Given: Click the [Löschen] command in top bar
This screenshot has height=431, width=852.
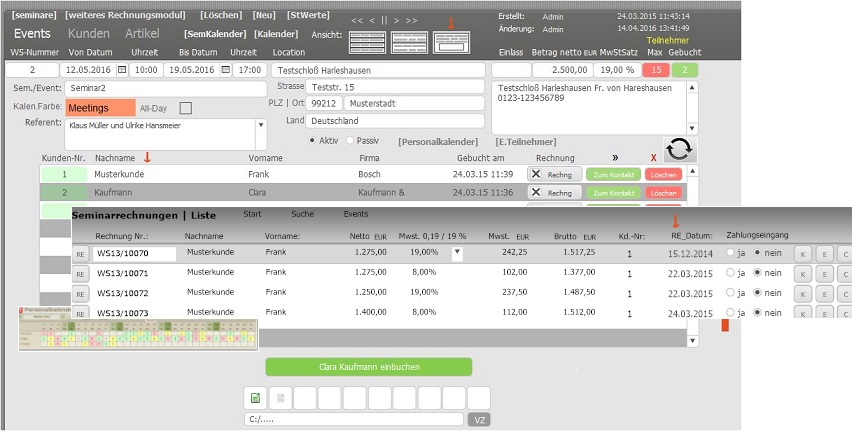Looking at the screenshot, I should pos(221,15).
